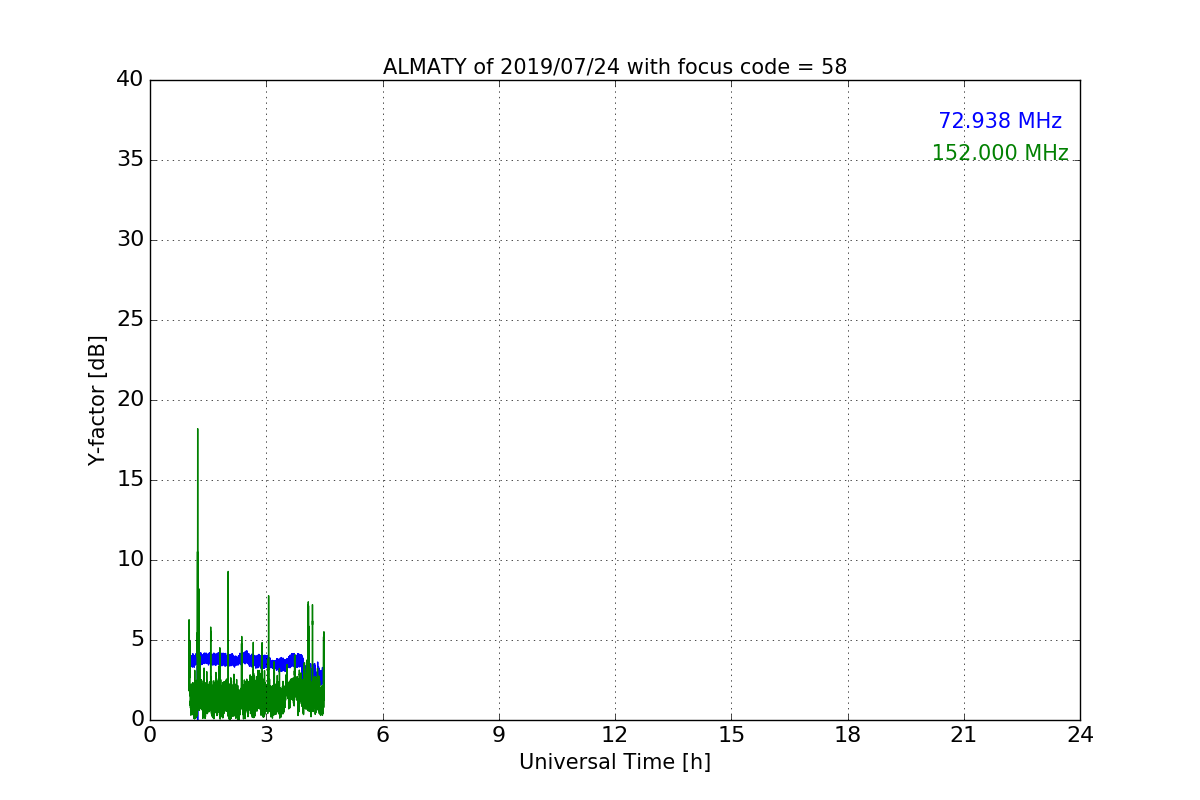The width and height of the screenshot is (1200, 800).
Task: Click the y-axis tick label '40'
Action: click(130, 80)
